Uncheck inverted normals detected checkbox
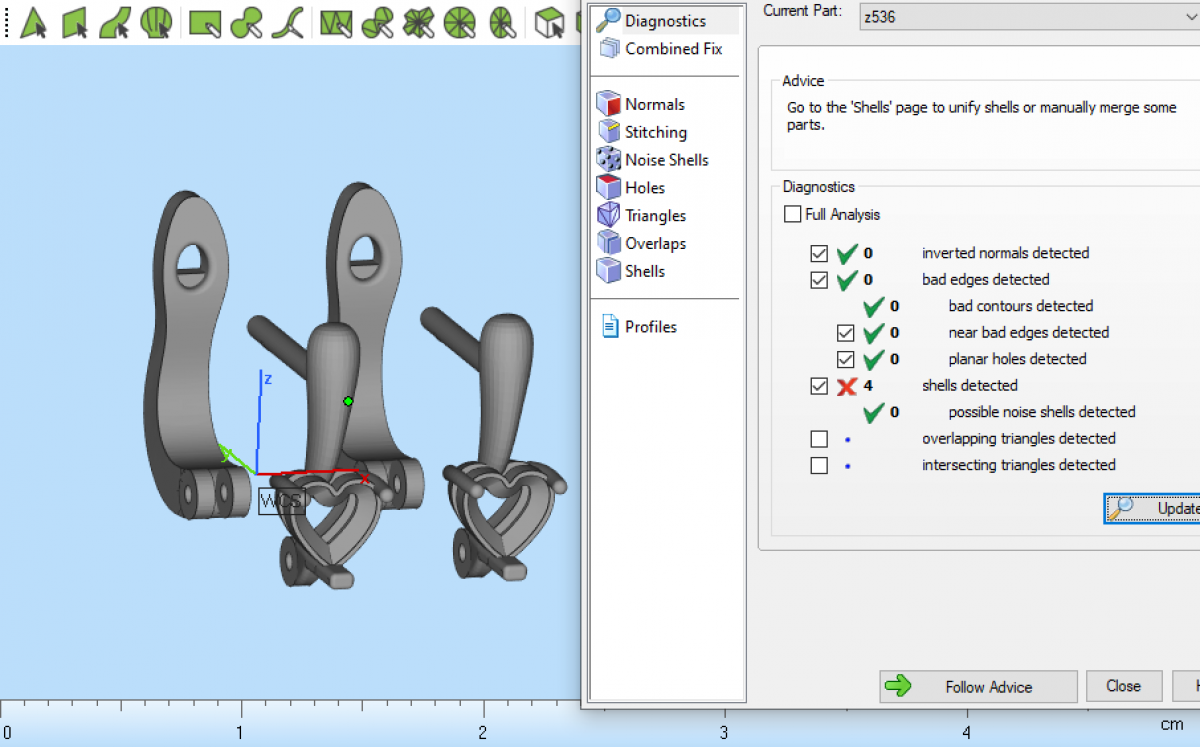Screen dimensions: 1200x747 pos(820,254)
